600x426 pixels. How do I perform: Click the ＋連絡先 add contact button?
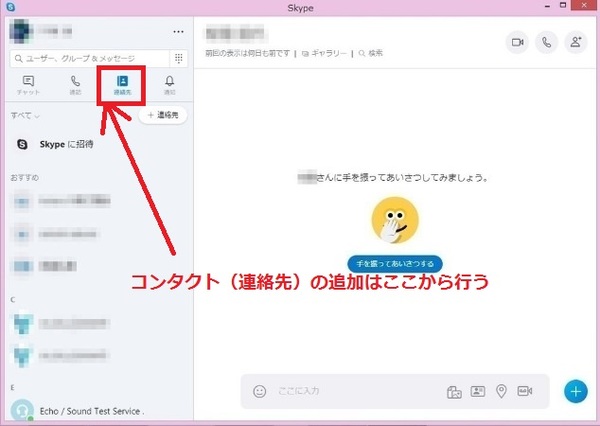click(161, 116)
